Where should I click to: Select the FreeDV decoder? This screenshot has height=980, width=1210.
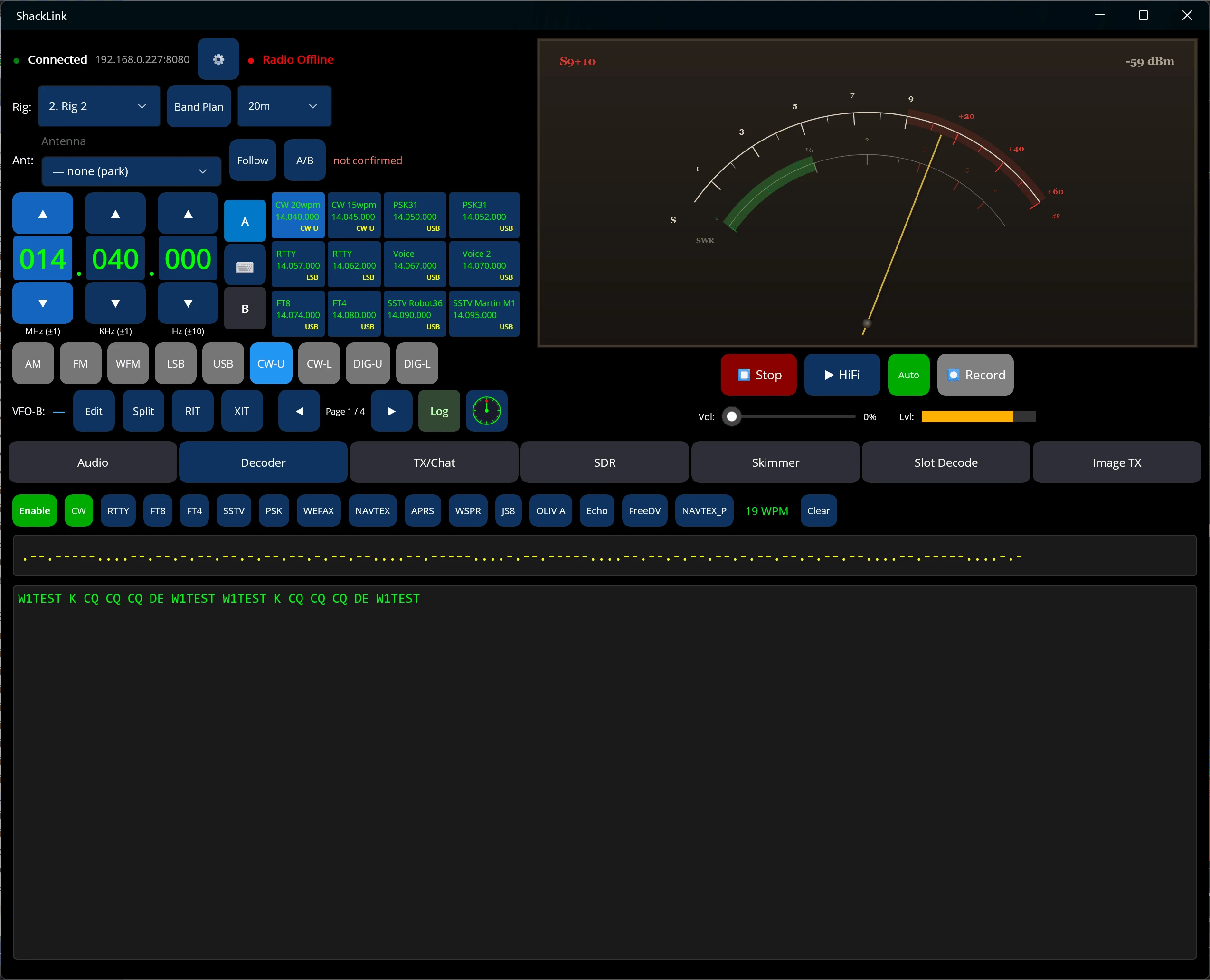645,510
